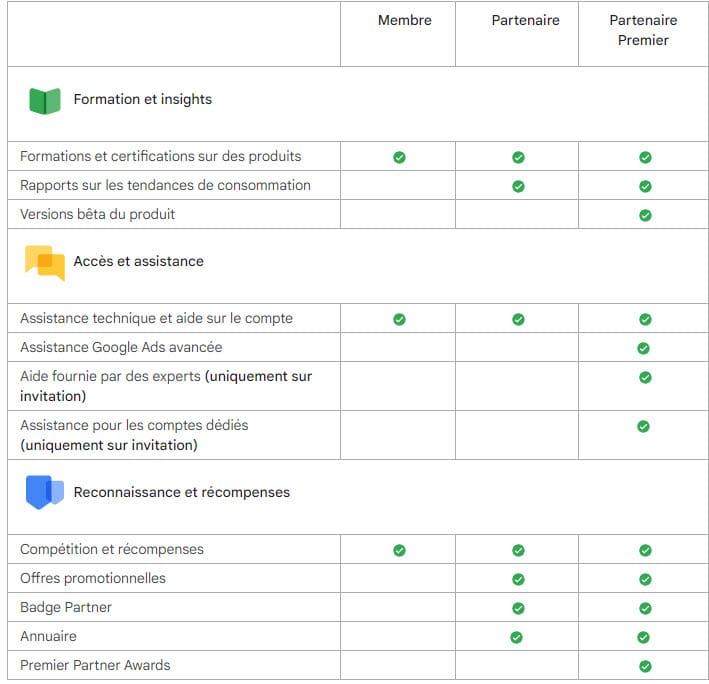709x684 pixels.
Task: Select the Membre column header
Action: click(405, 20)
